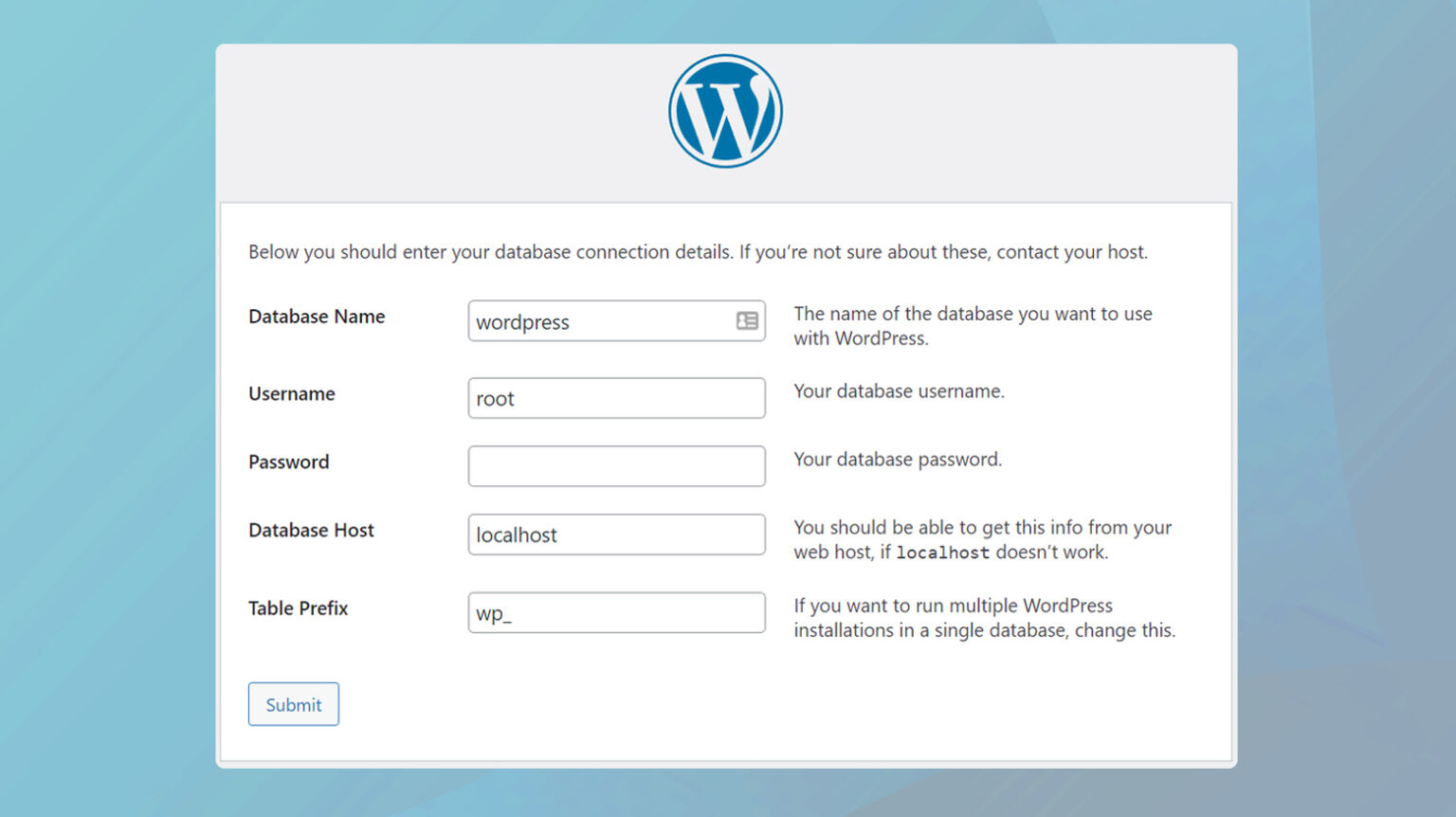Select the Username field containing root

(616, 398)
